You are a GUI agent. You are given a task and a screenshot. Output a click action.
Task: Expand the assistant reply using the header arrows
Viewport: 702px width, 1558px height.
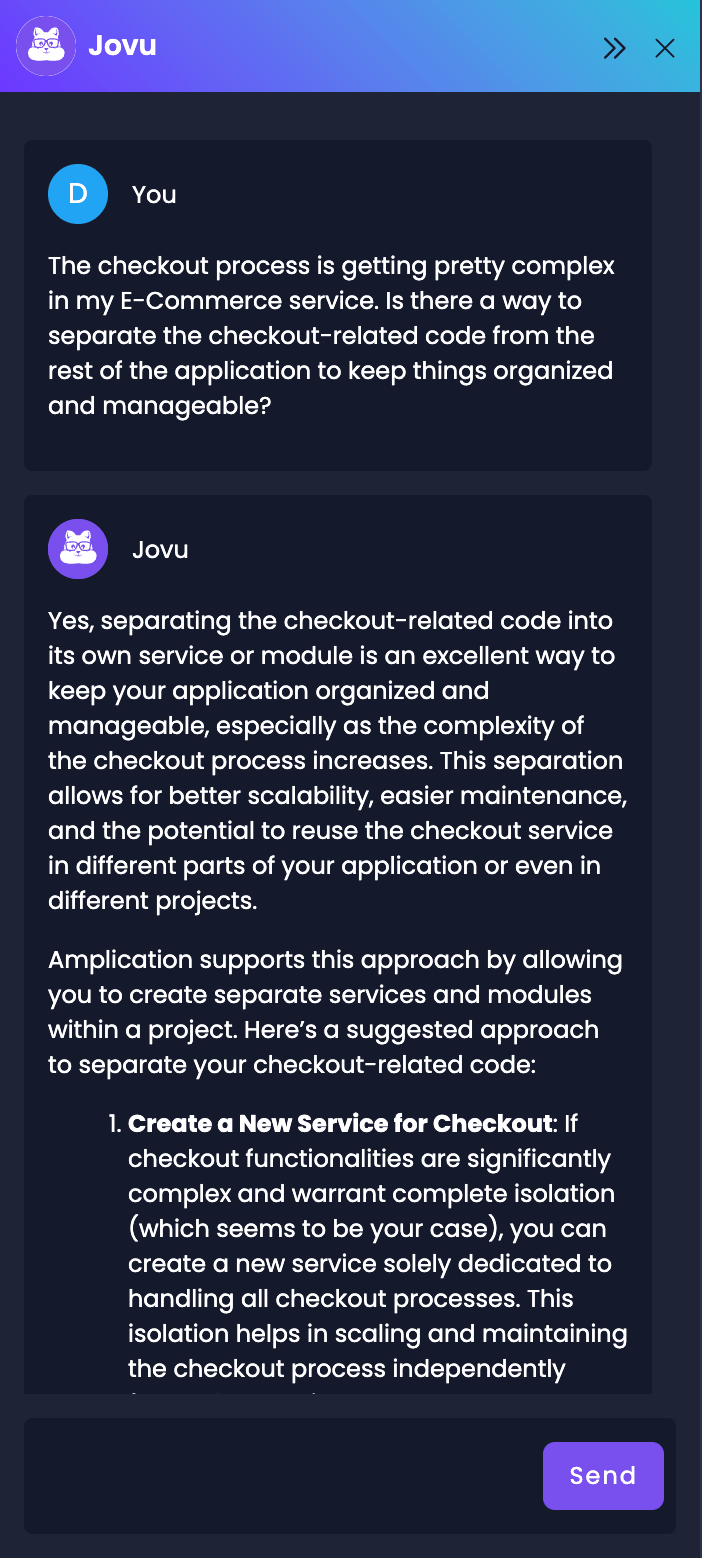(x=614, y=47)
